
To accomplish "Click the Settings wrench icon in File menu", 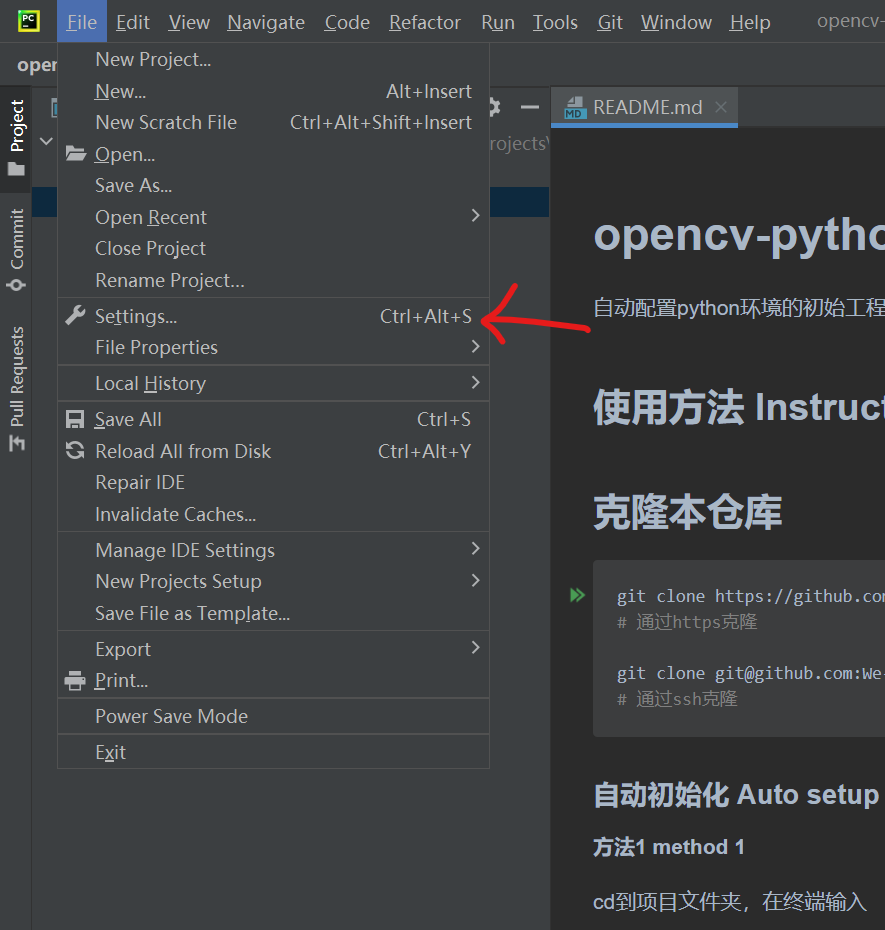I will 75,316.
